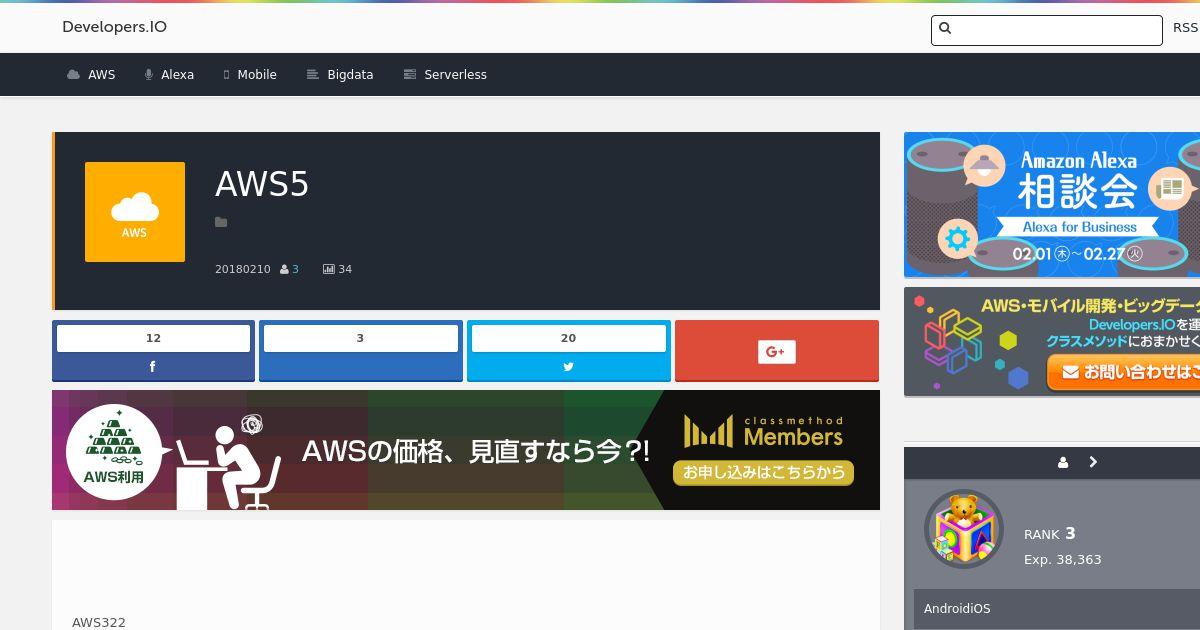Image resolution: width=1200 pixels, height=630 pixels.
Task: Click the chart icon next to 34
Action: [x=328, y=270]
